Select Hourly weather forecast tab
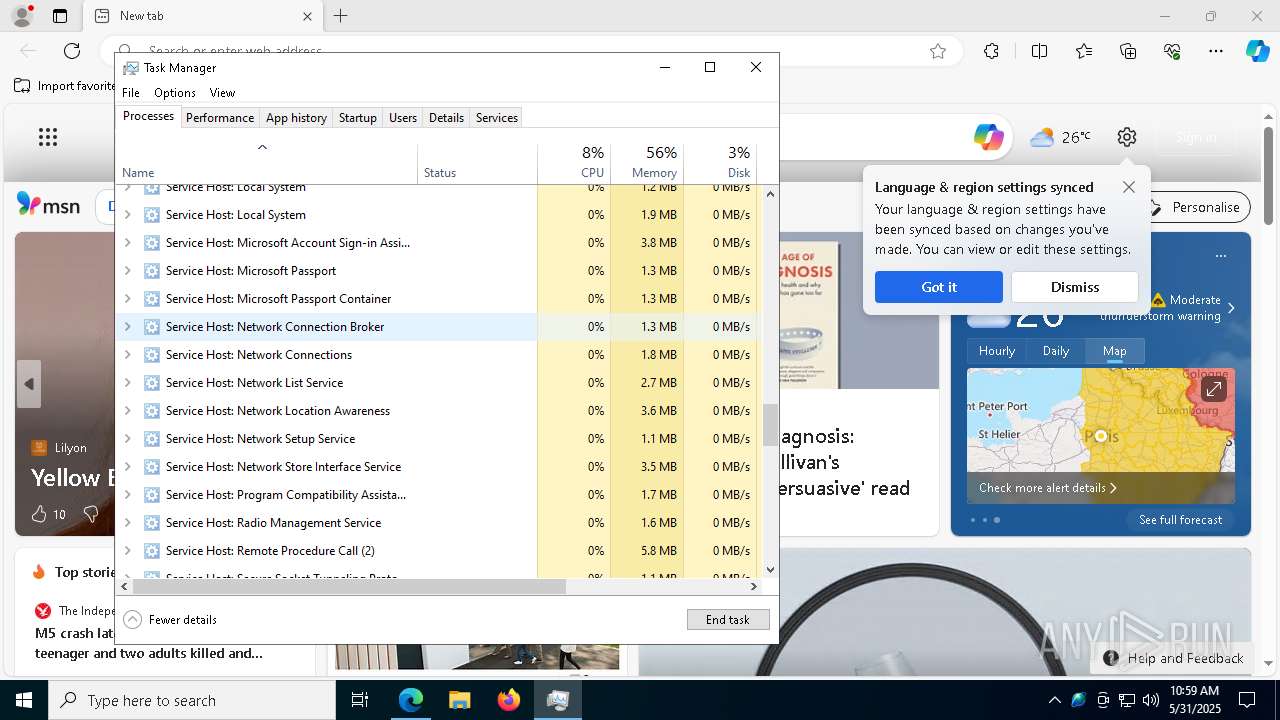 point(997,351)
